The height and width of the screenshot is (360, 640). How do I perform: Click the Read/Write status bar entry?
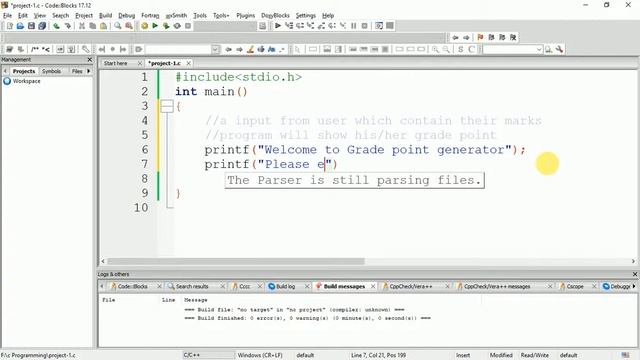[x=534, y=355]
